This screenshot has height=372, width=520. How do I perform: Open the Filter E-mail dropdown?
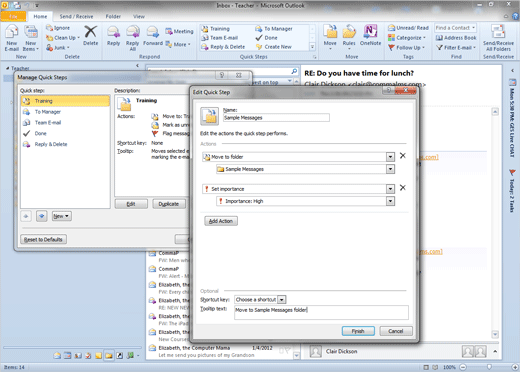tap(456, 48)
